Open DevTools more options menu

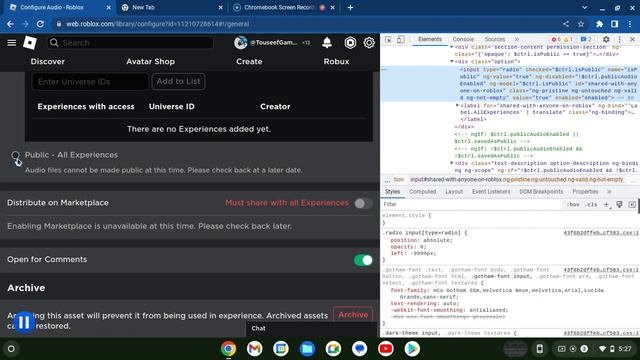point(620,40)
